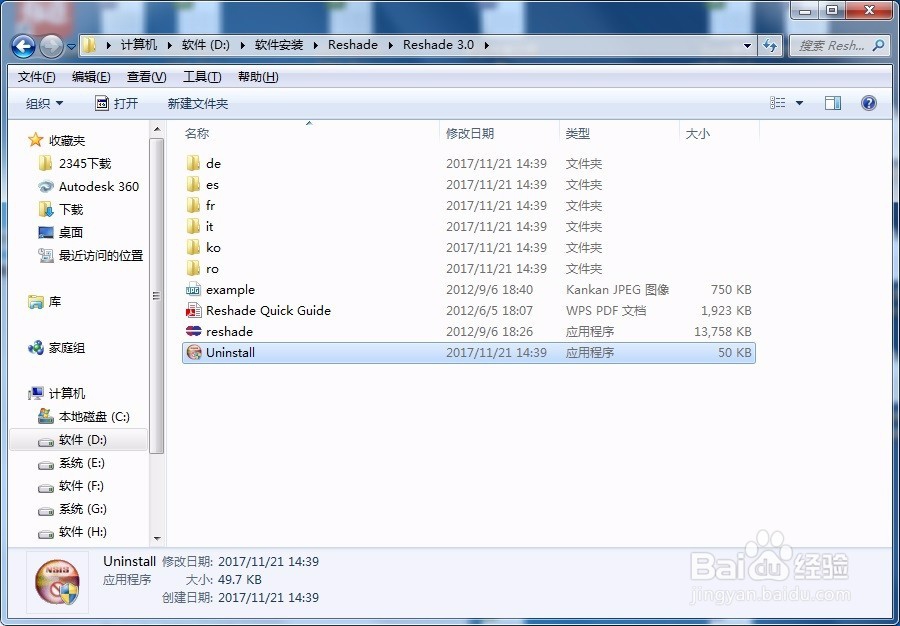The image size is (900, 626).
Task: Select 软件安装 in the address path
Action: 279,45
